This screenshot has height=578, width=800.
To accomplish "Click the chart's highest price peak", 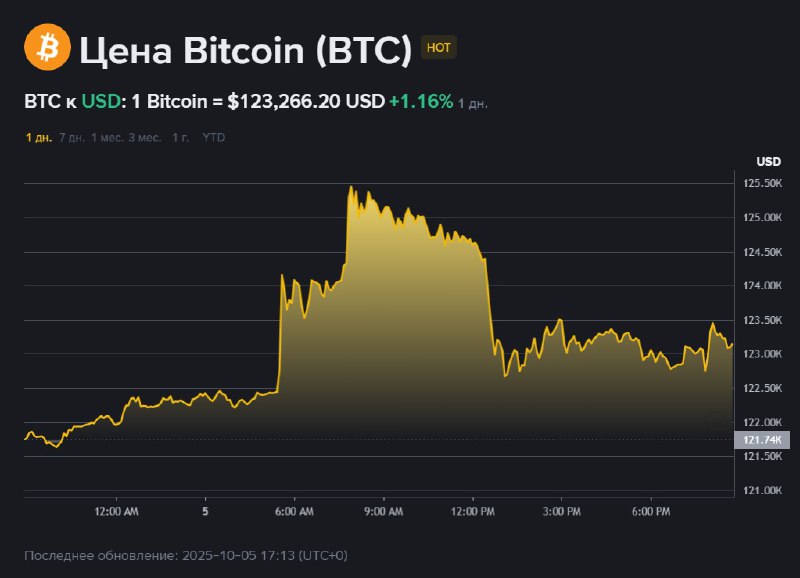I will [350, 187].
